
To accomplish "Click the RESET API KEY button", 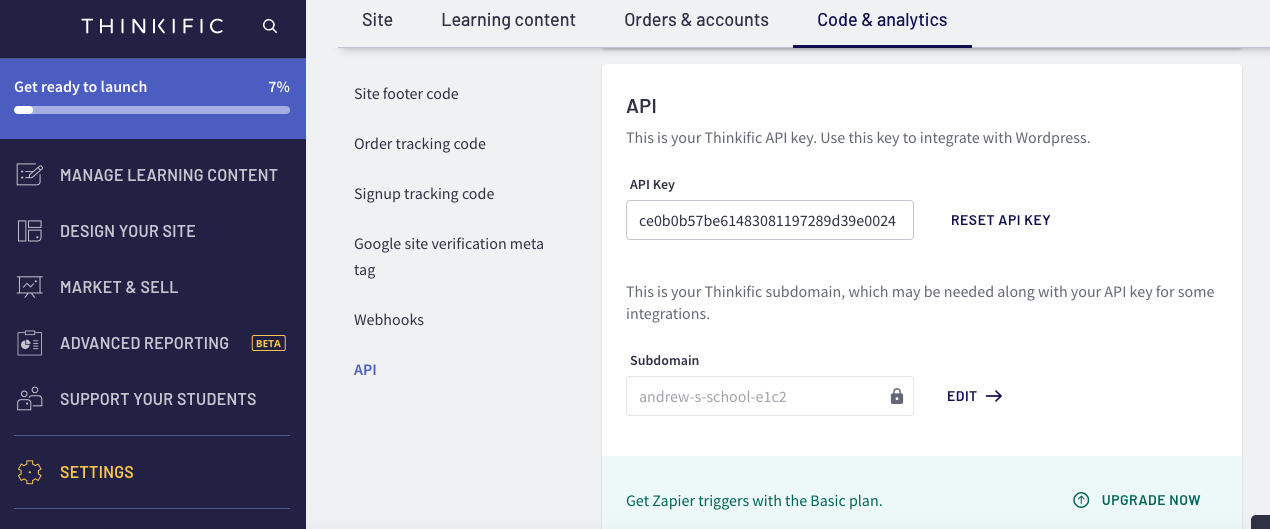I will point(1000,220).
